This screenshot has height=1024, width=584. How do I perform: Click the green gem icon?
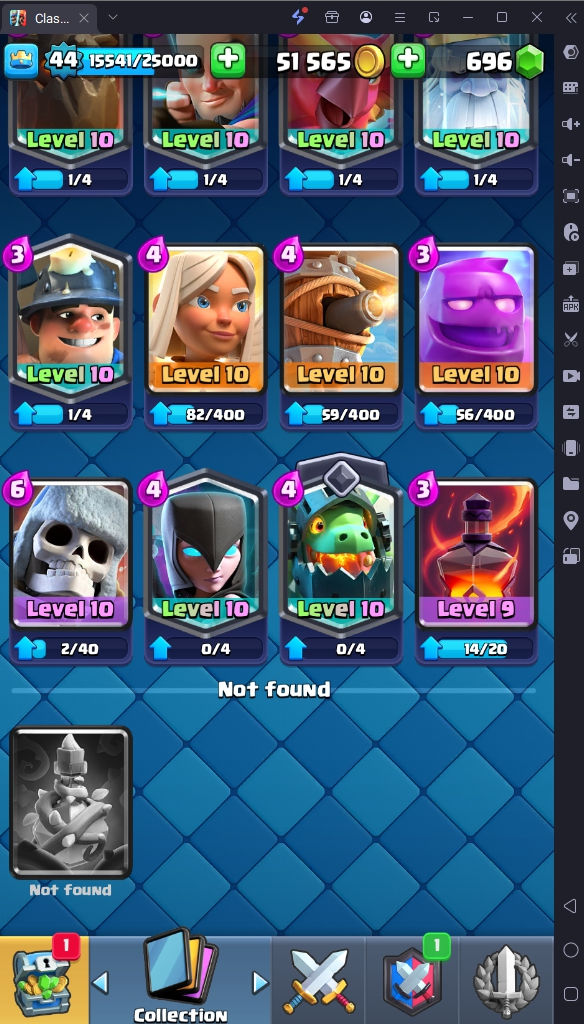(x=530, y=62)
